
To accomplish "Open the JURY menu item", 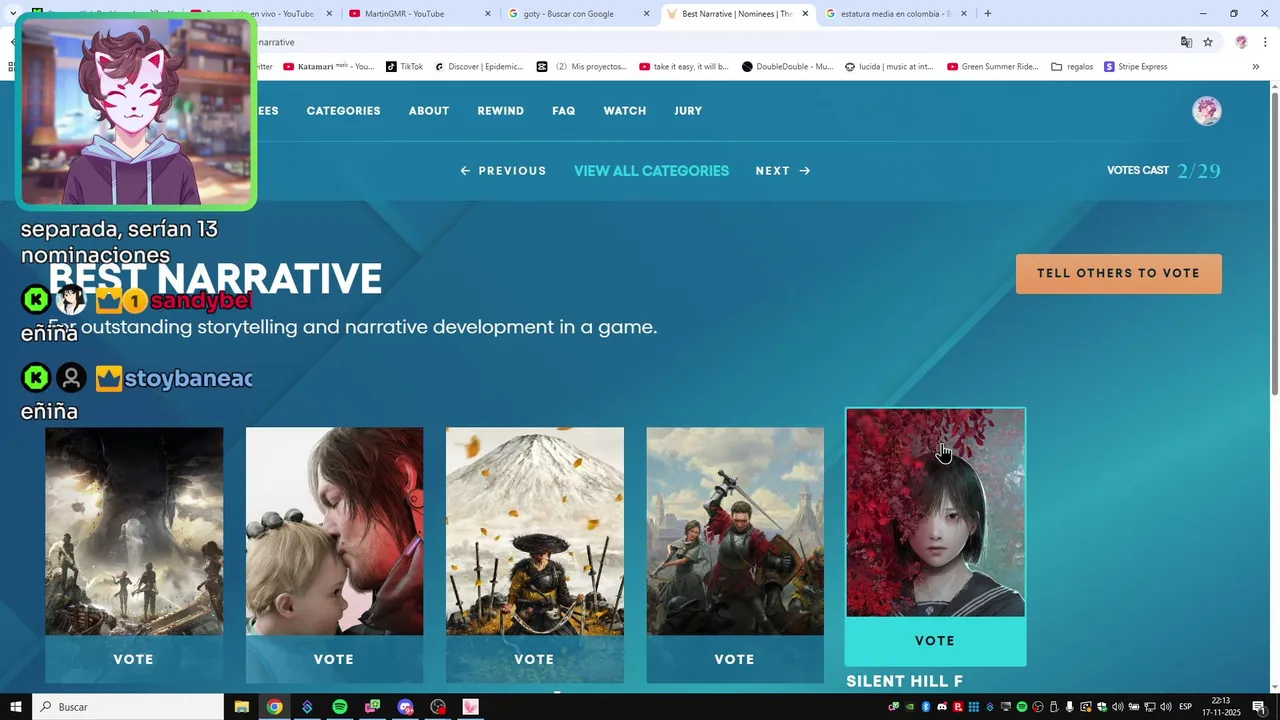I will click(688, 111).
